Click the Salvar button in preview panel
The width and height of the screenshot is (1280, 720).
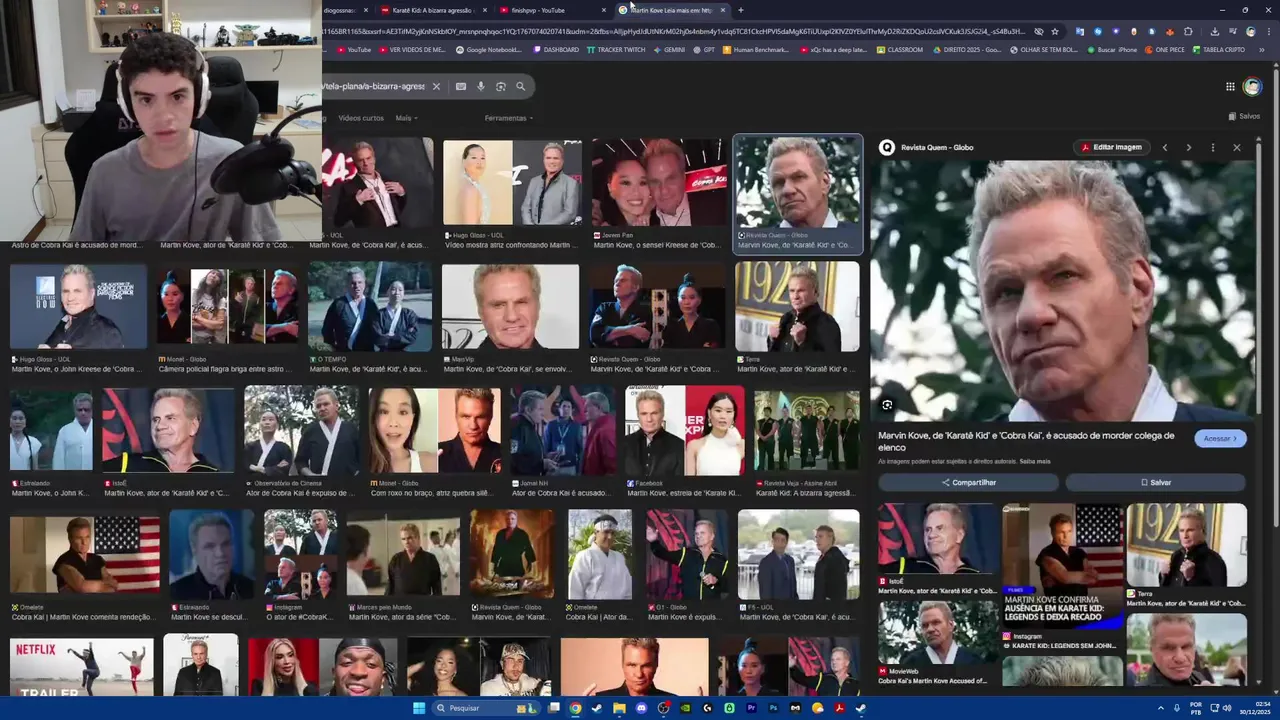[1156, 482]
